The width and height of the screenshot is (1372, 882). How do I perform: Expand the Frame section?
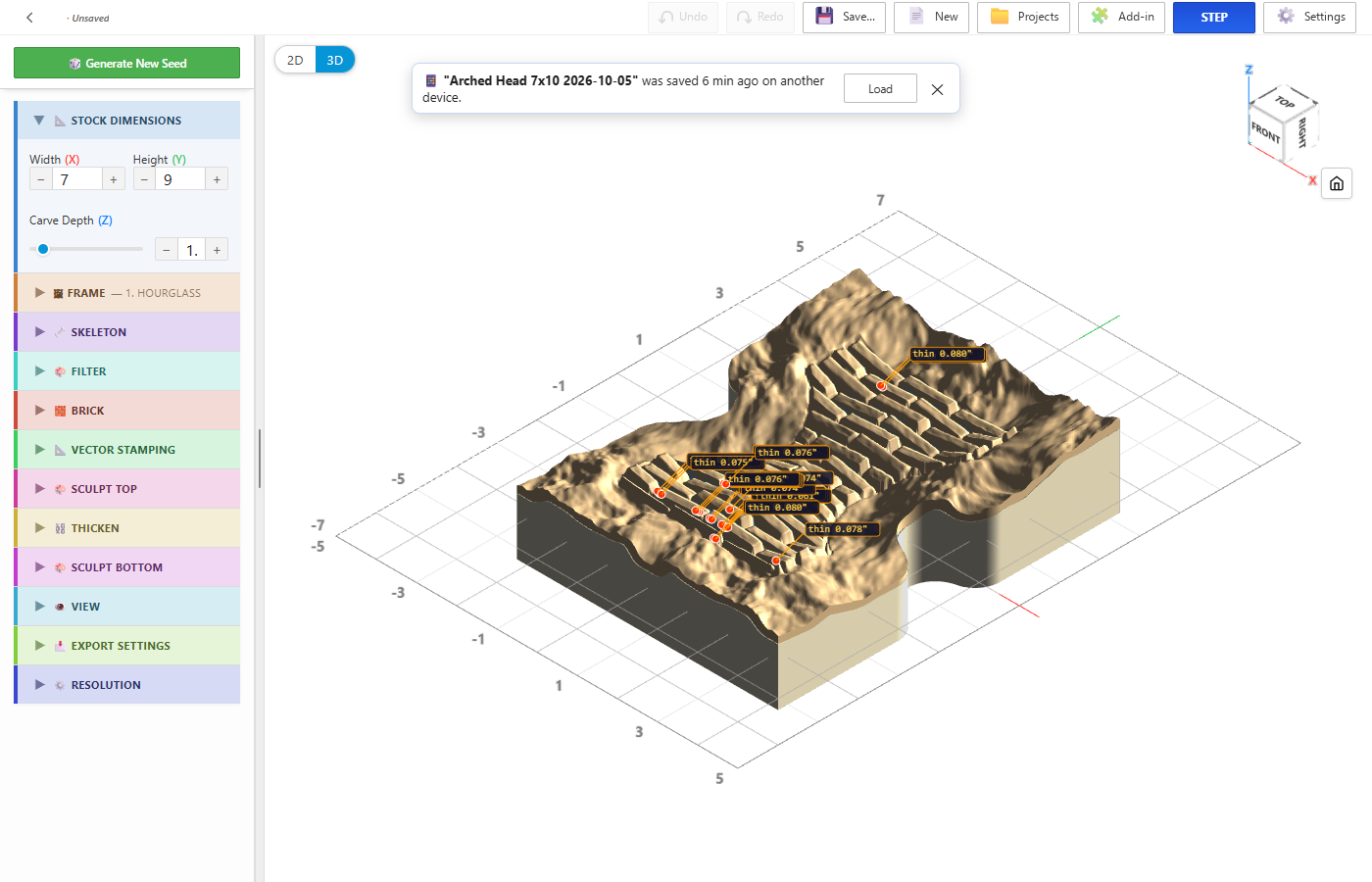click(x=39, y=293)
